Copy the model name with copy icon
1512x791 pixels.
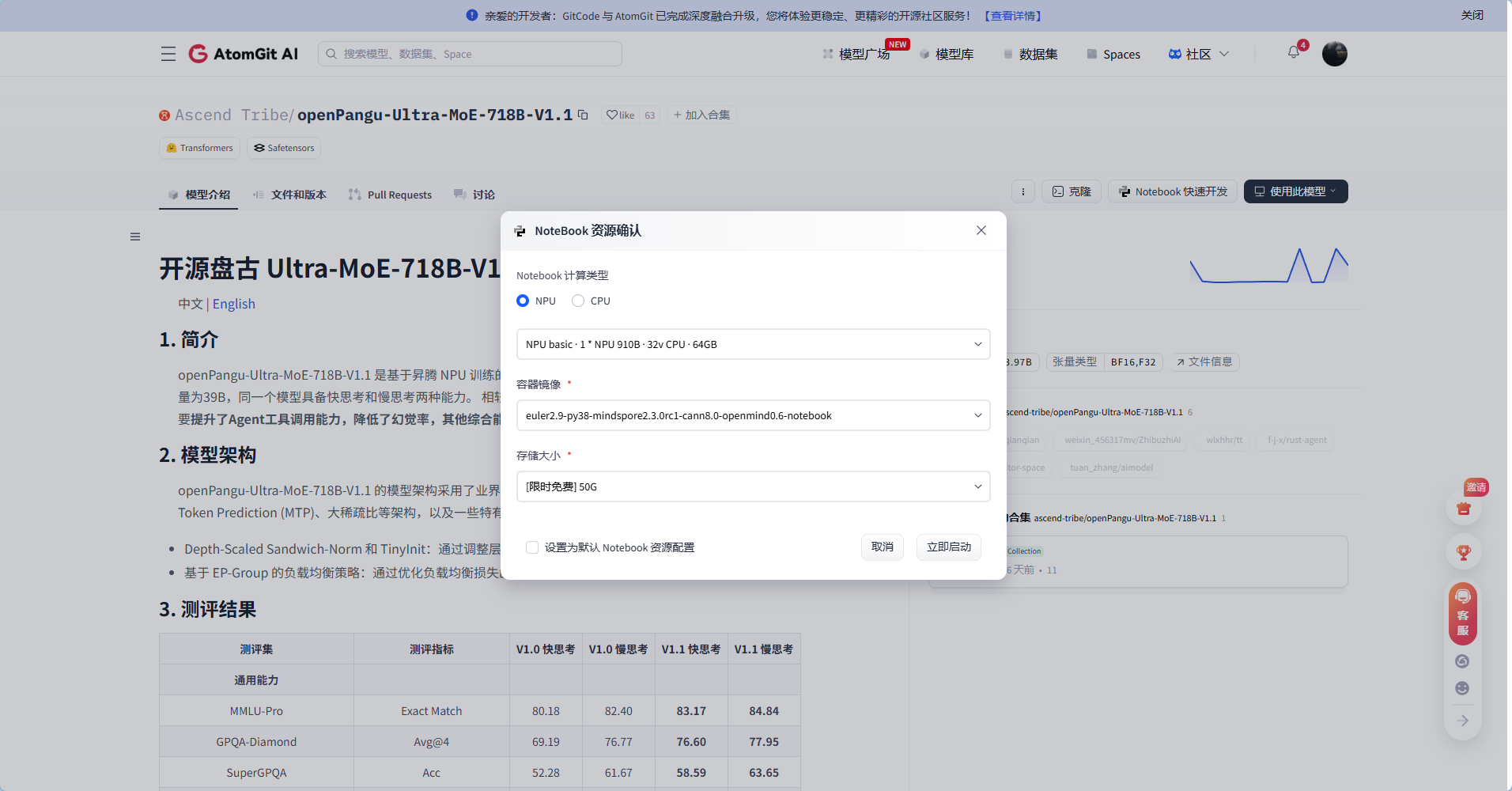583,115
